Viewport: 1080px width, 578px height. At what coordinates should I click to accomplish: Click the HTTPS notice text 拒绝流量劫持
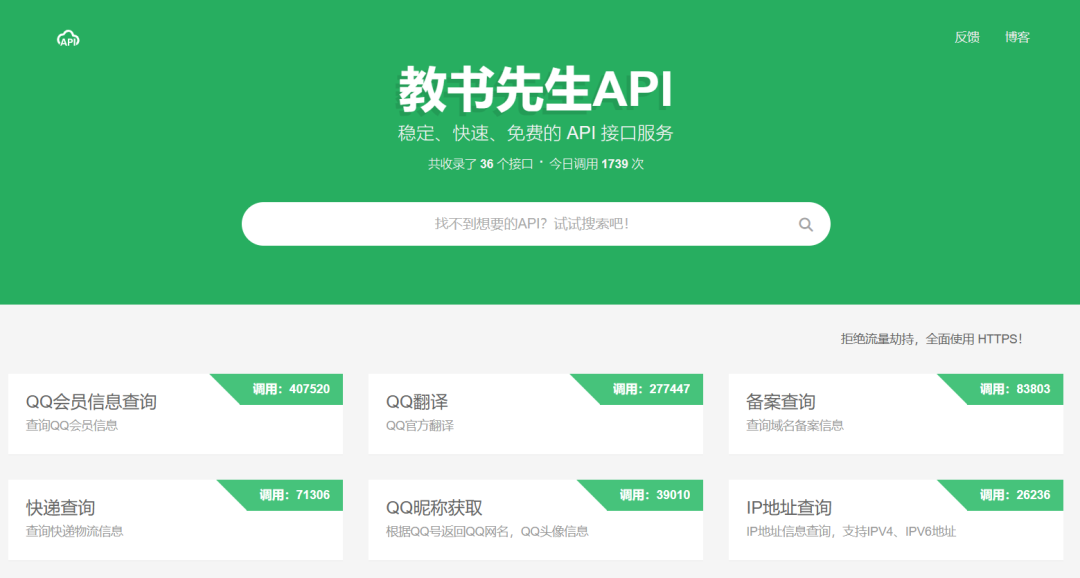[x=931, y=340]
